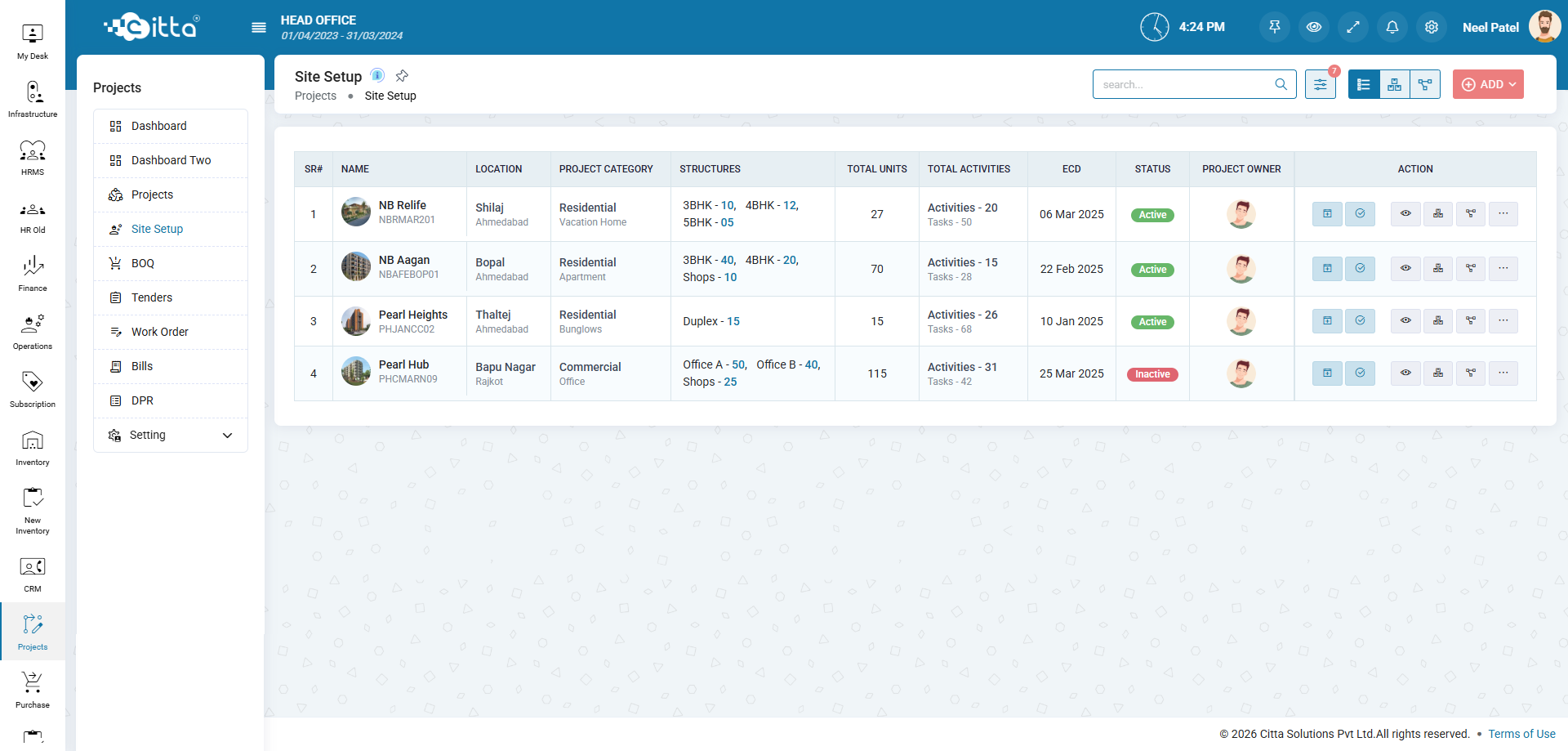The height and width of the screenshot is (751, 1568).
Task: View NB Relife details via eye icon
Action: (x=1405, y=214)
